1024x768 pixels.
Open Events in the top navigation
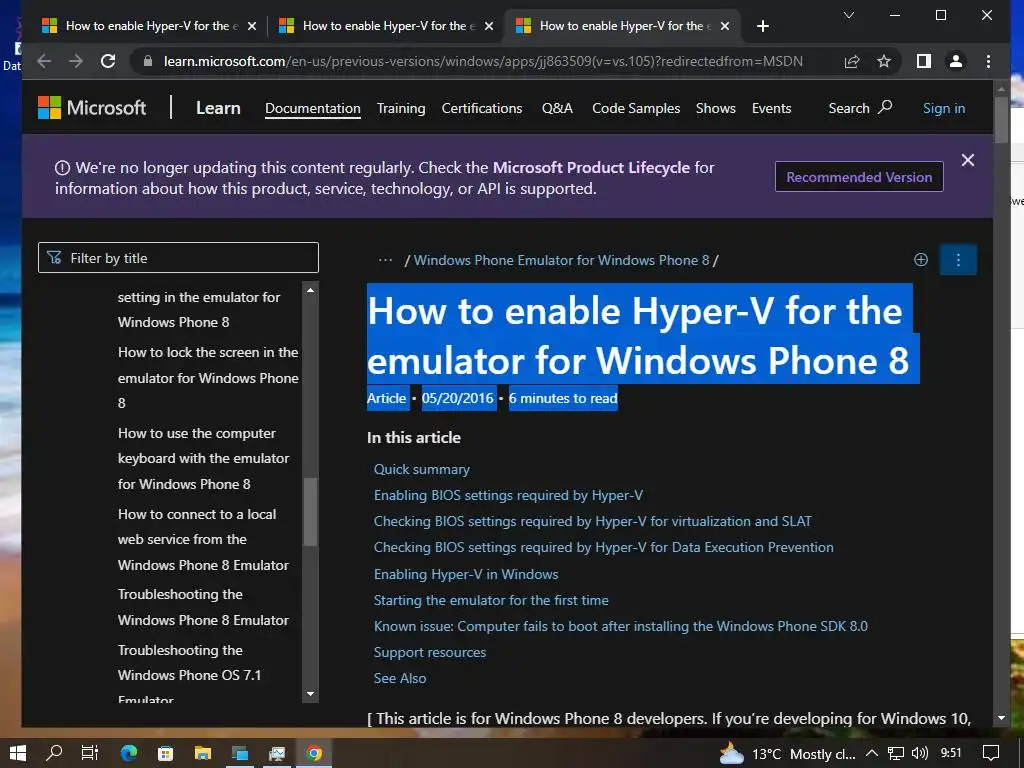point(771,108)
